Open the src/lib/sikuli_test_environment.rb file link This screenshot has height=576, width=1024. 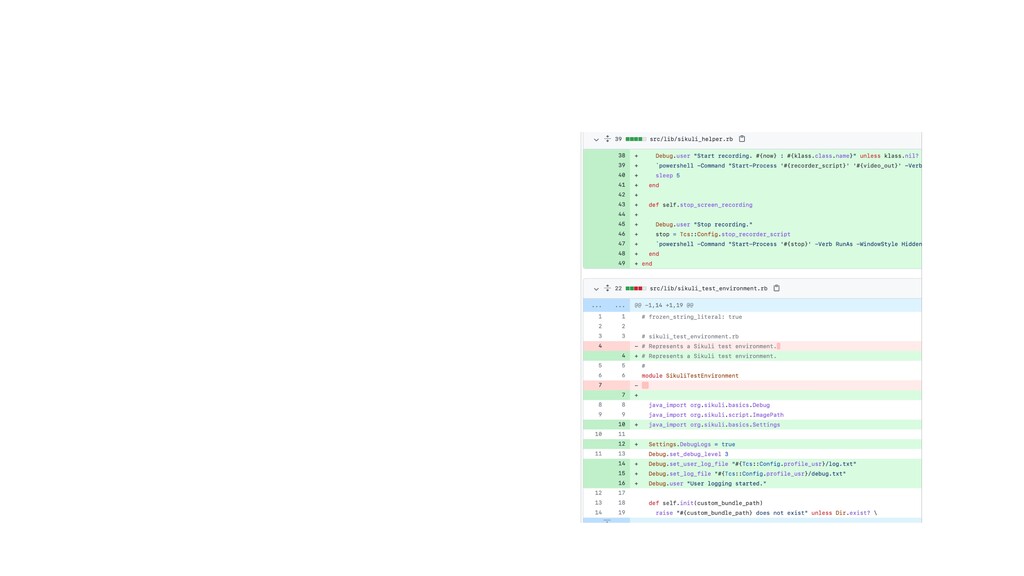click(x=709, y=288)
